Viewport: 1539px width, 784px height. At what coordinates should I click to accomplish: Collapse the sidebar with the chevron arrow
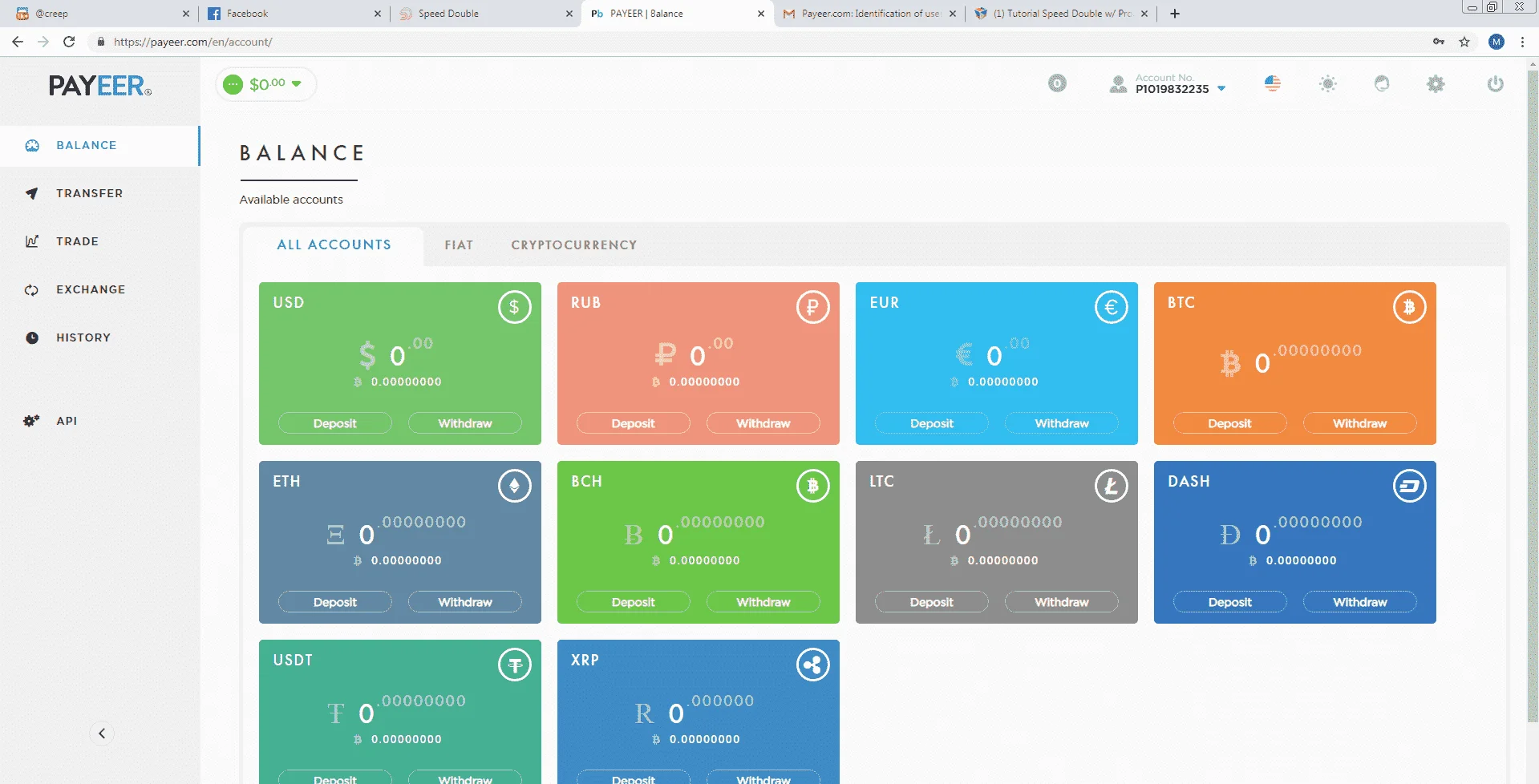(x=102, y=733)
